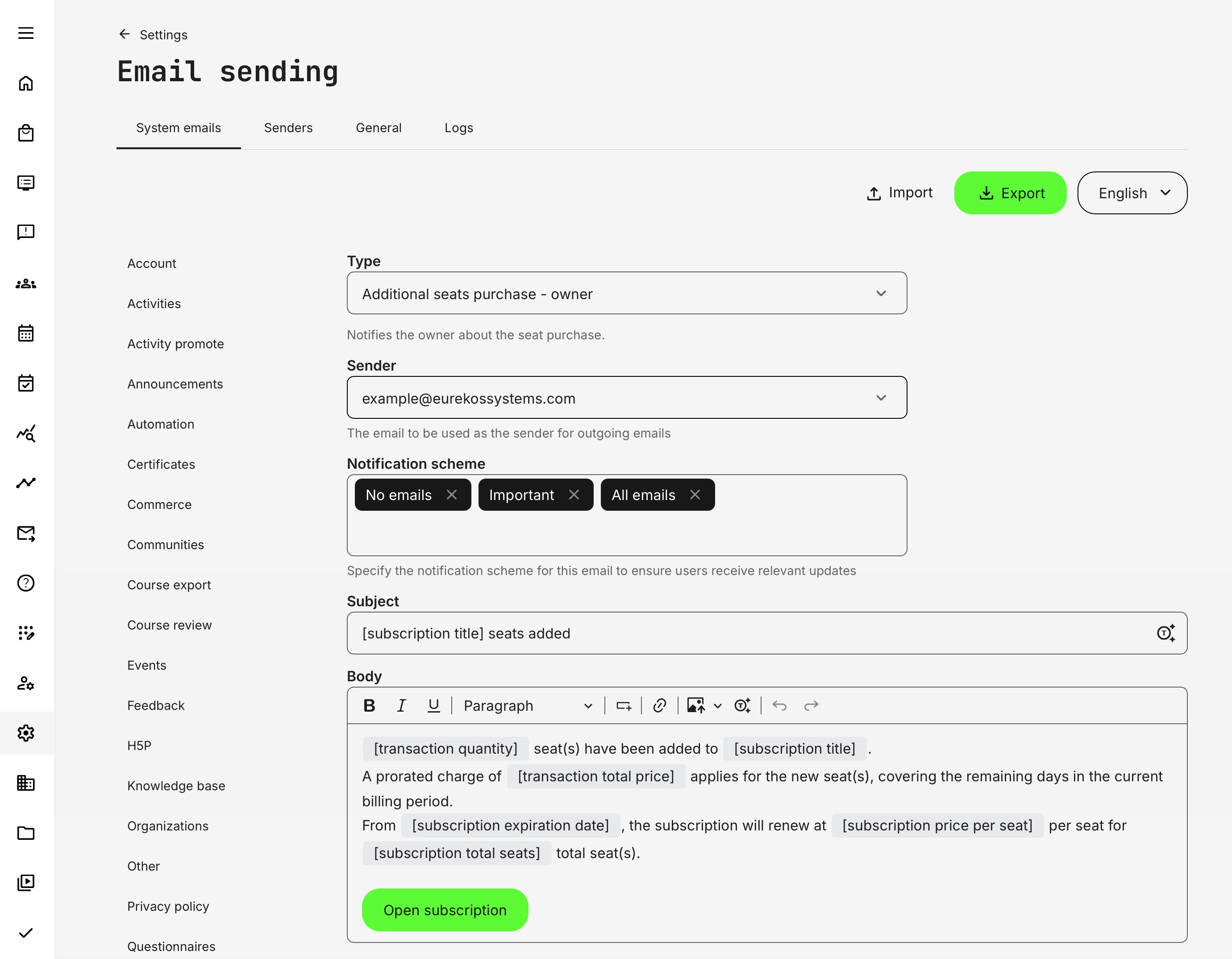This screenshot has height=959, width=1232.
Task: Expand the Sender email dropdown
Action: click(626, 398)
